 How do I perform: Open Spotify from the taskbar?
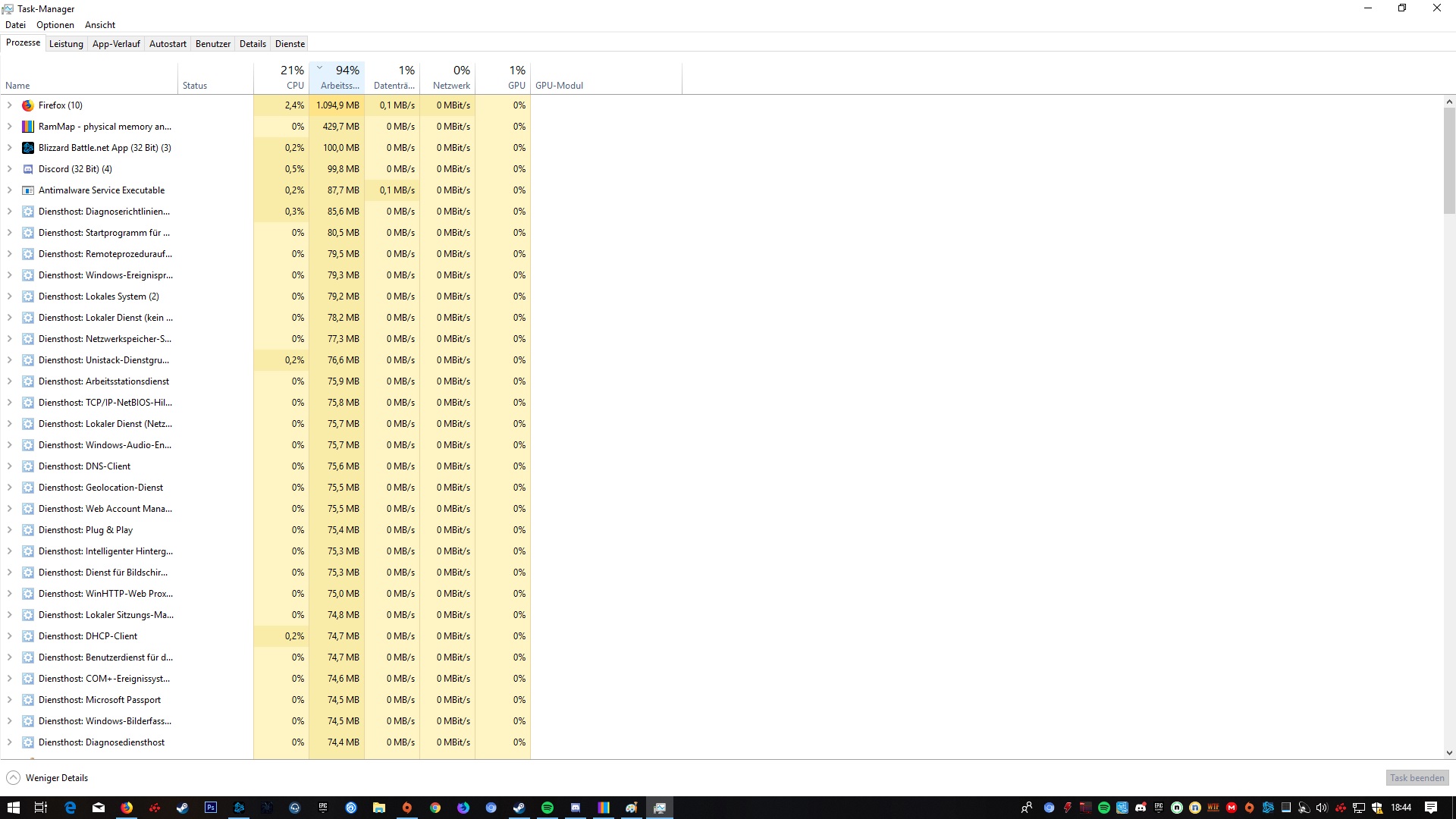coord(548,808)
